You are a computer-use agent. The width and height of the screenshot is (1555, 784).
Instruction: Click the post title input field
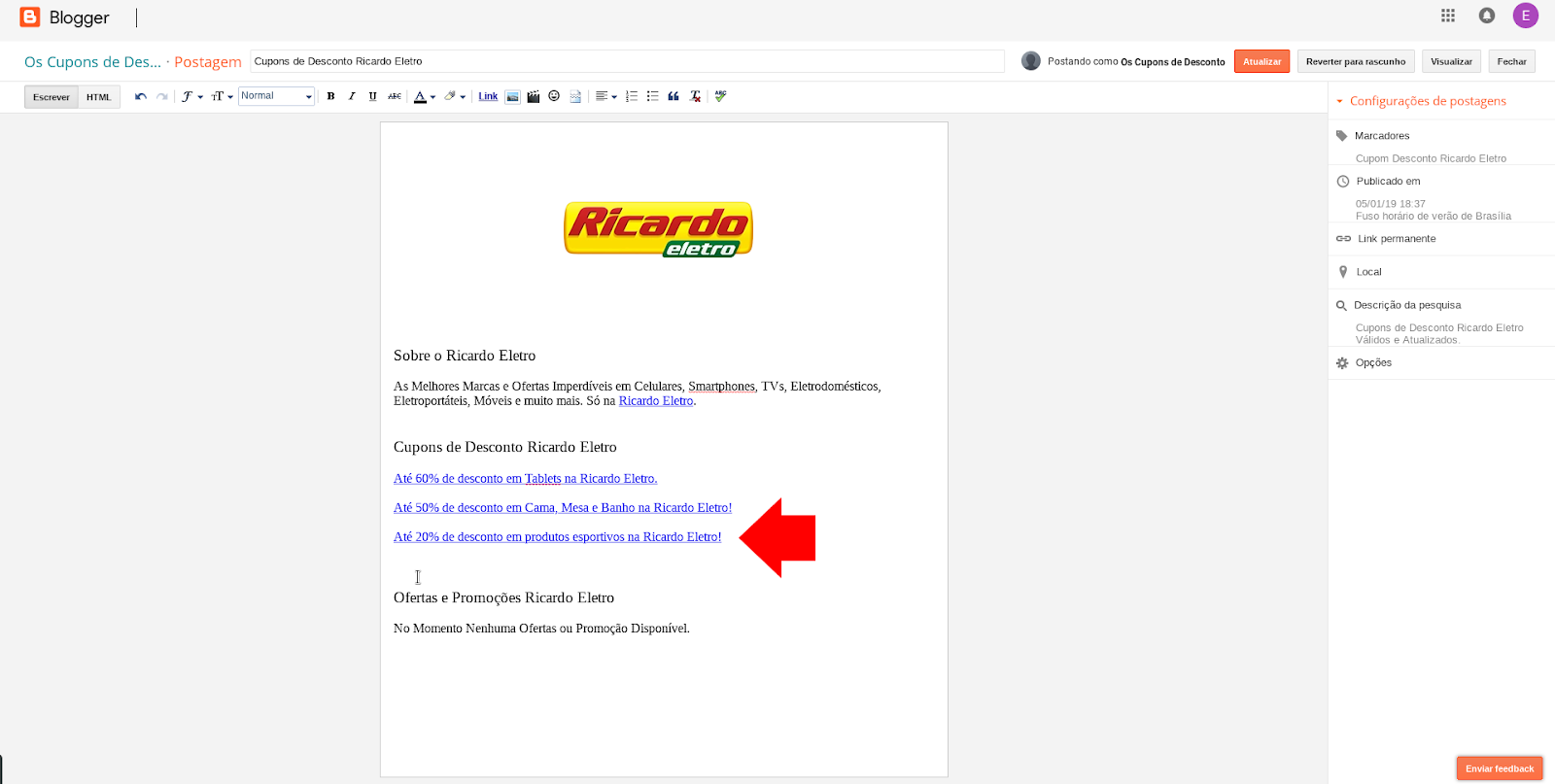(627, 61)
